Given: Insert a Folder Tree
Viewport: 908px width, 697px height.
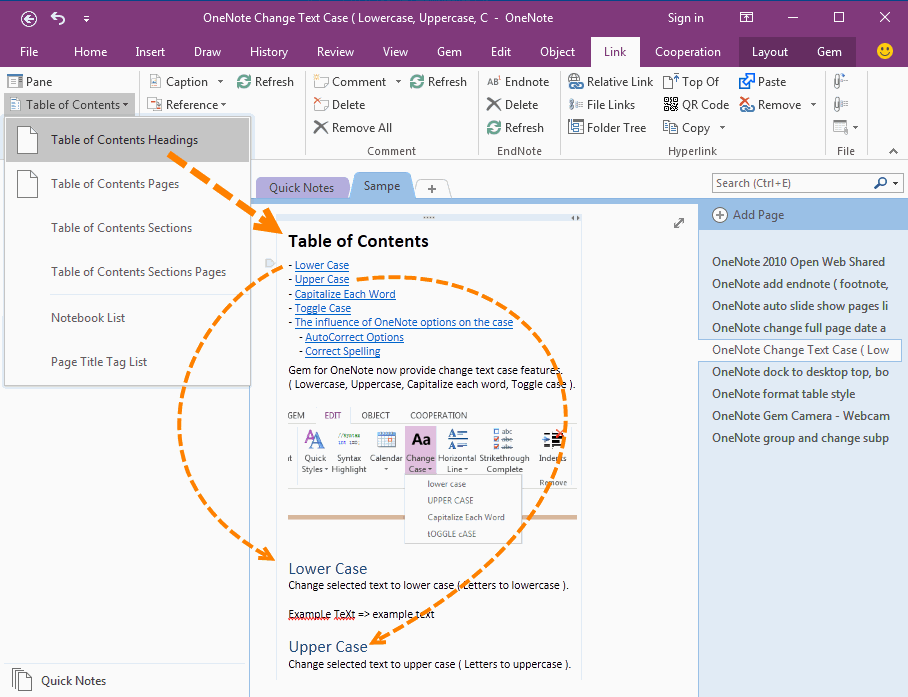Looking at the screenshot, I should coord(607,127).
